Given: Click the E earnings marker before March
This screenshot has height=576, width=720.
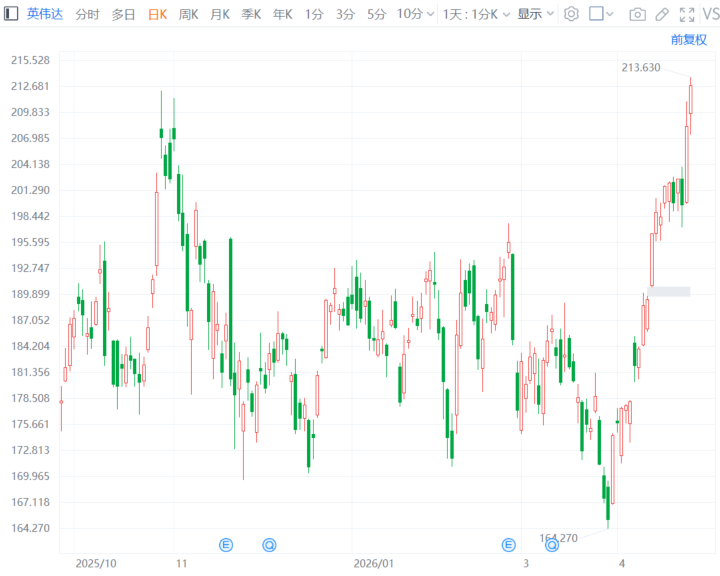Looking at the screenshot, I should point(508,545).
